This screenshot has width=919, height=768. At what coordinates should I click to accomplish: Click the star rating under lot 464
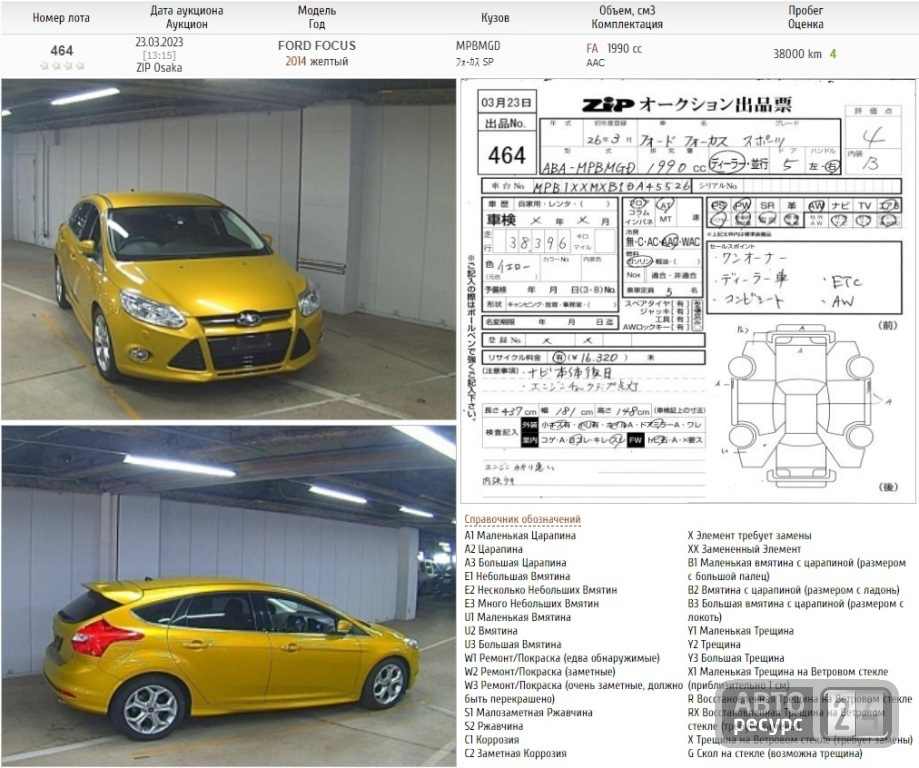(x=62, y=66)
